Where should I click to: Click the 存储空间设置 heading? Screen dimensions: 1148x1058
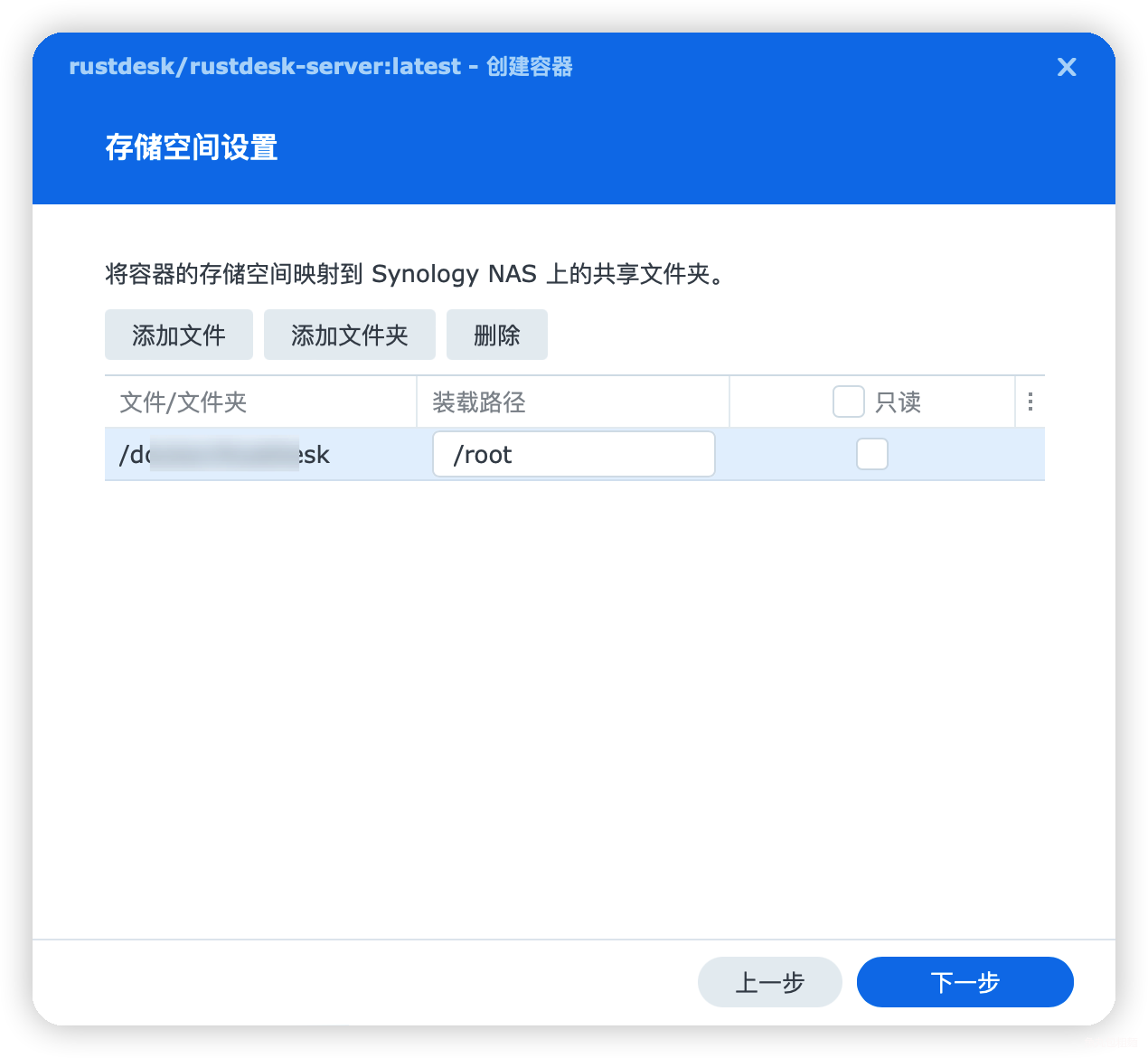(192, 147)
